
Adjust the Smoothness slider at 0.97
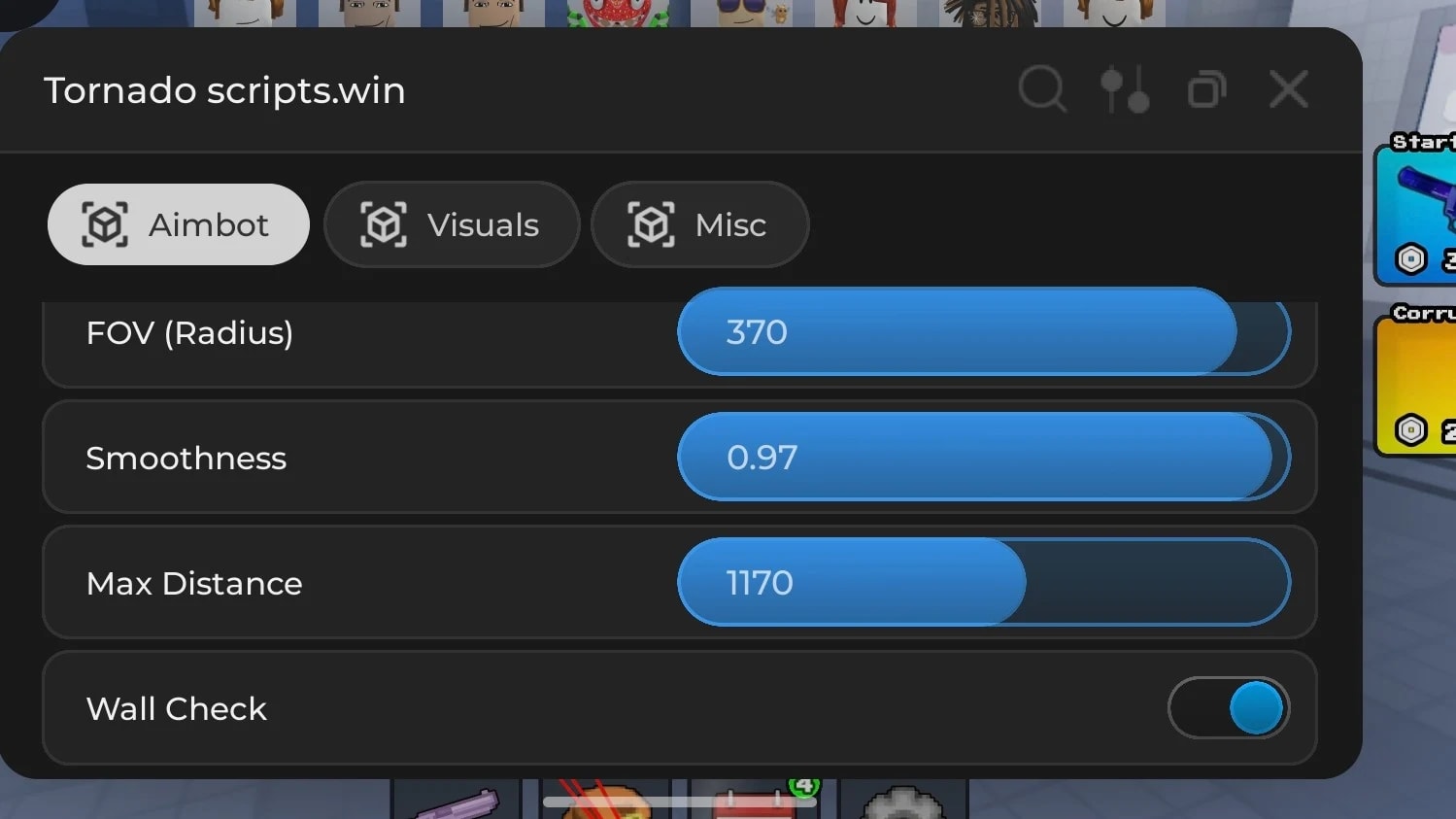(984, 457)
